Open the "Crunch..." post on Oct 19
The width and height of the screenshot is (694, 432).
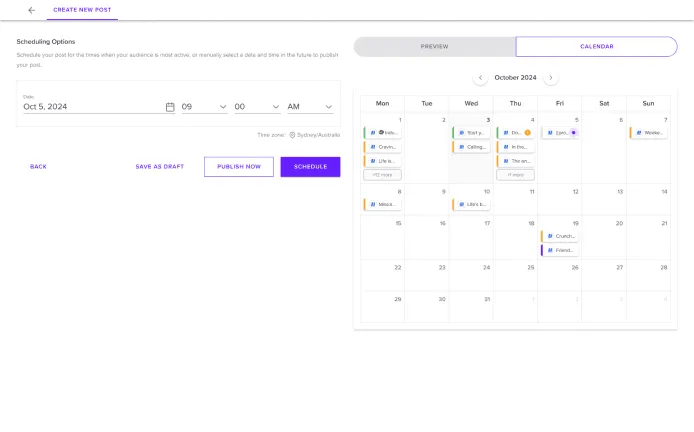[559, 236]
